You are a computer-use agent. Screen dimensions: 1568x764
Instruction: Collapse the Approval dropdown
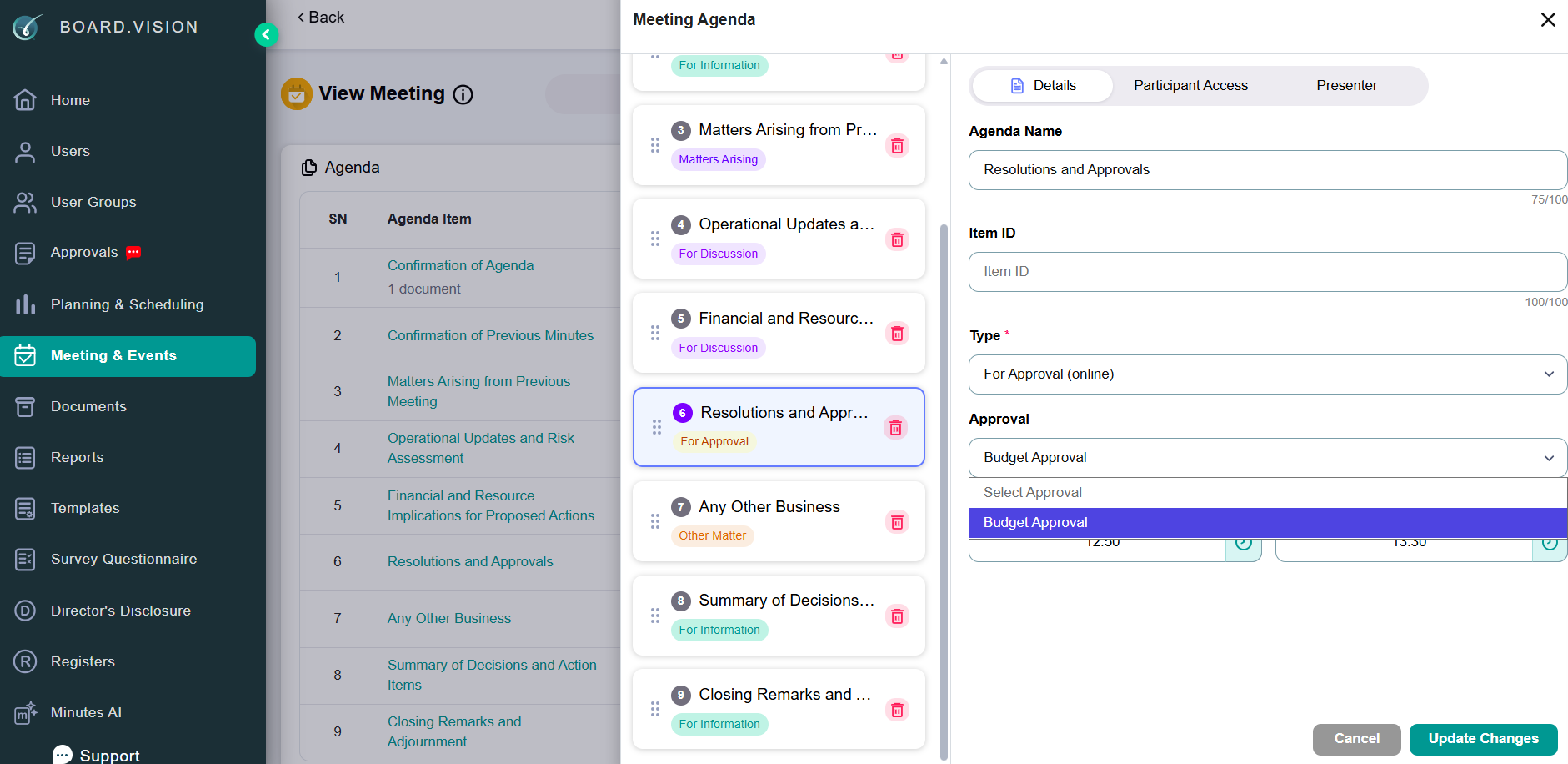[1268, 458]
